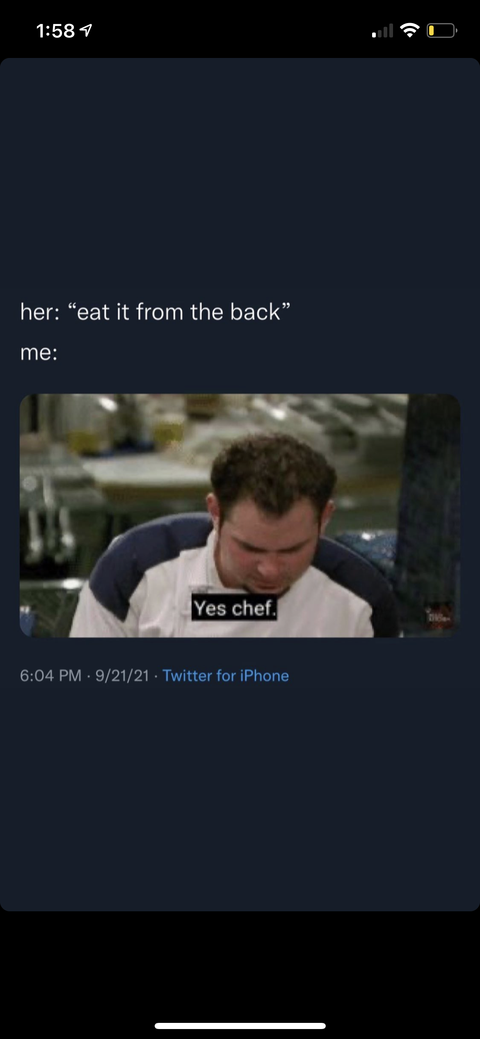480x1039 pixels.
Task: Tap the 9/21/21 tweet date
Action: (122, 676)
